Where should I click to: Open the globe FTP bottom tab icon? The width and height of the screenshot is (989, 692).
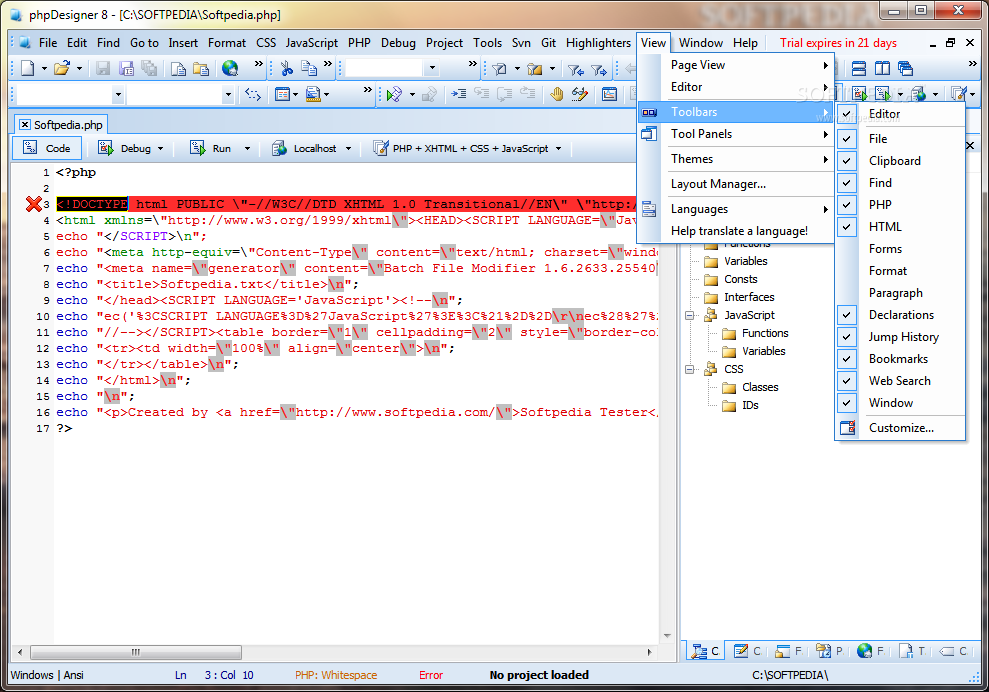click(x=865, y=651)
